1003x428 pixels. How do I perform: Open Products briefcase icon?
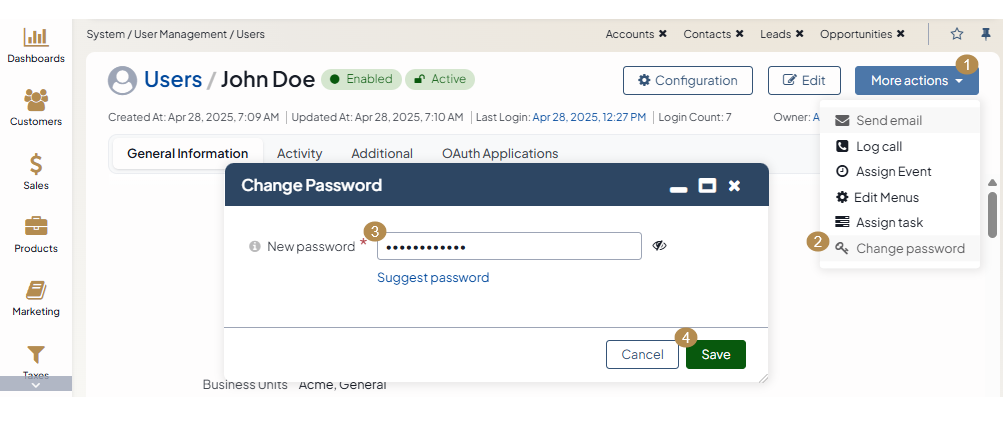coord(36,227)
